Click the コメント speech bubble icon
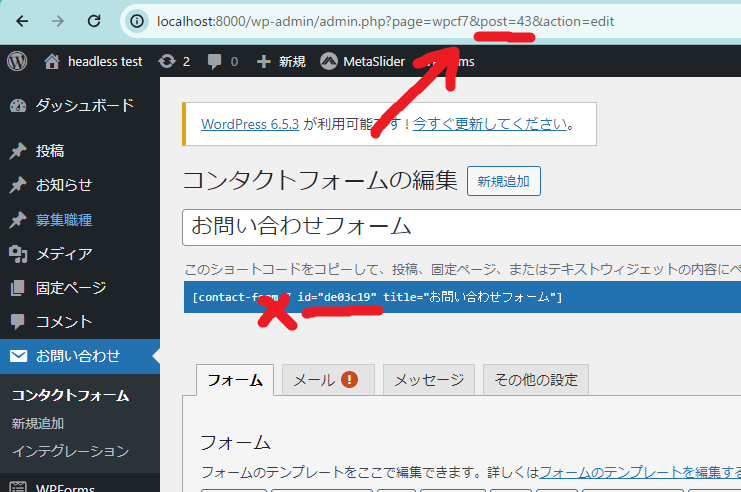Screen dimensions: 741x492 click(17, 322)
